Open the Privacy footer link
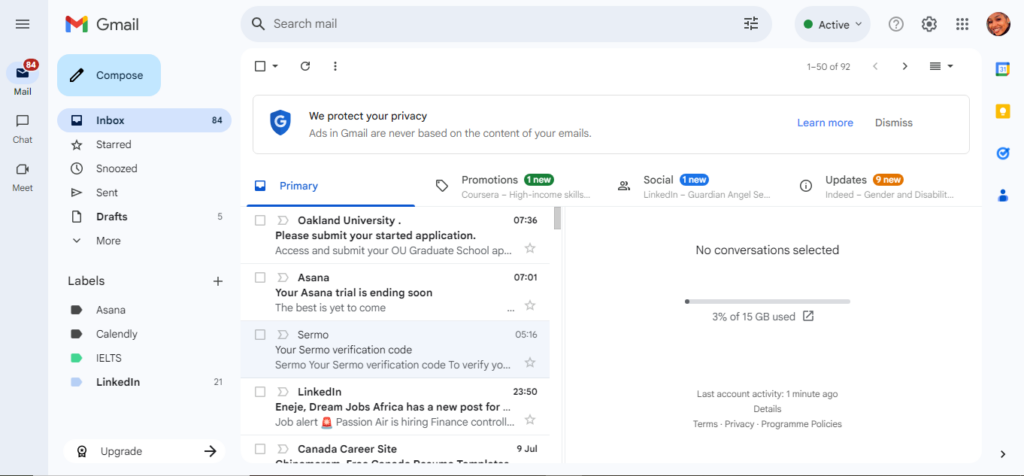This screenshot has height=476, width=1024. [739, 424]
